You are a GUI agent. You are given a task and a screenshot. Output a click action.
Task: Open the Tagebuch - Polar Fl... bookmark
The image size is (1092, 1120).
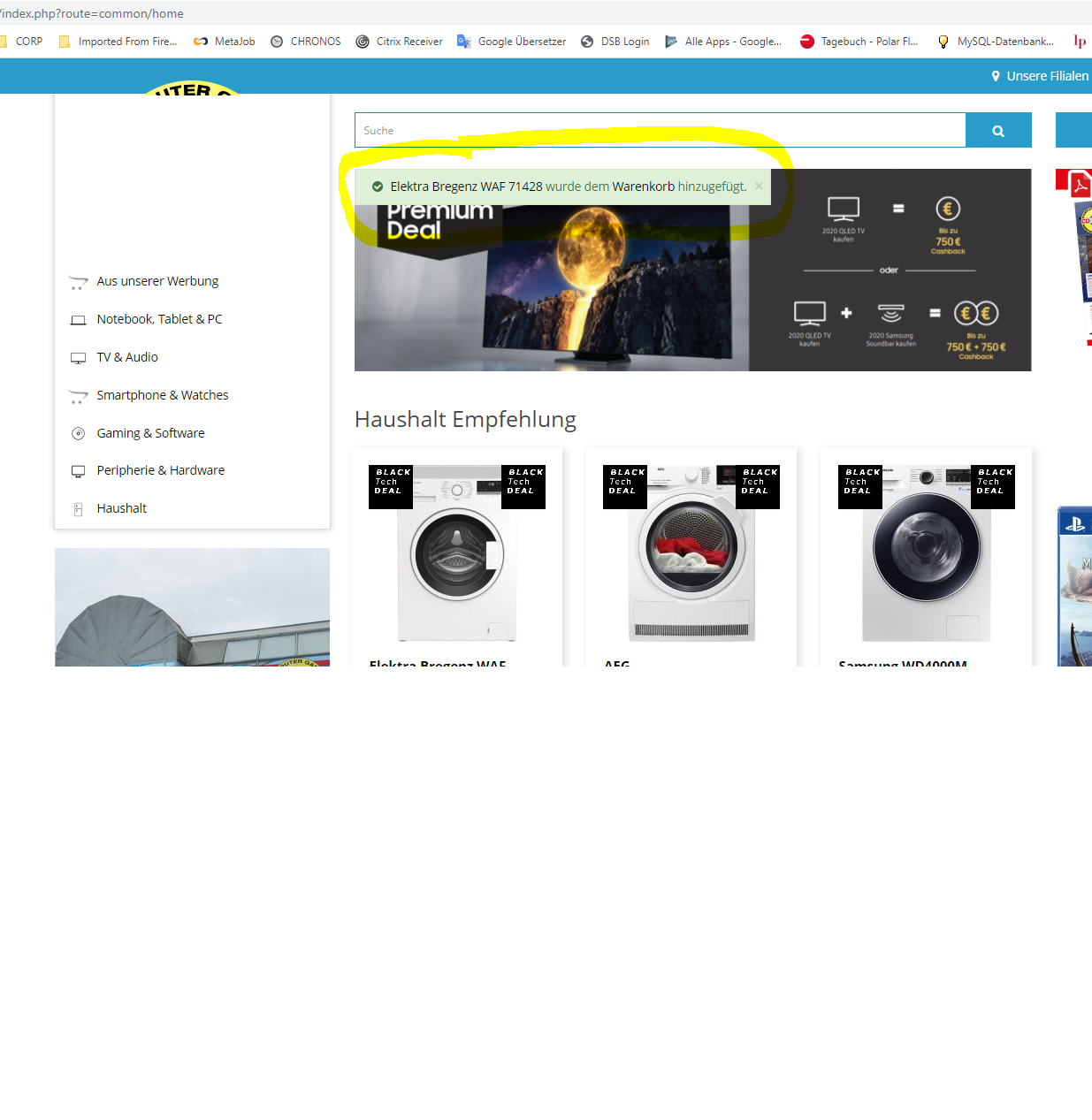coord(859,42)
